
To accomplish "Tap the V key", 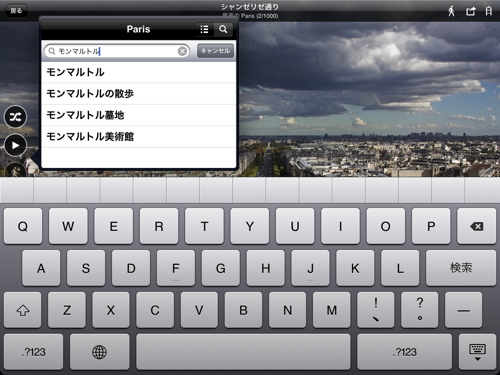I will (x=199, y=310).
